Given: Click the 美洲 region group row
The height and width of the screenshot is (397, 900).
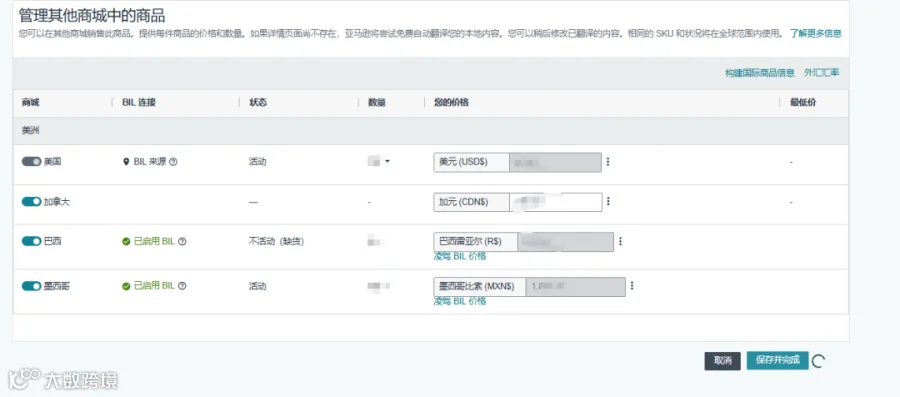Looking at the screenshot, I should [x=430, y=131].
